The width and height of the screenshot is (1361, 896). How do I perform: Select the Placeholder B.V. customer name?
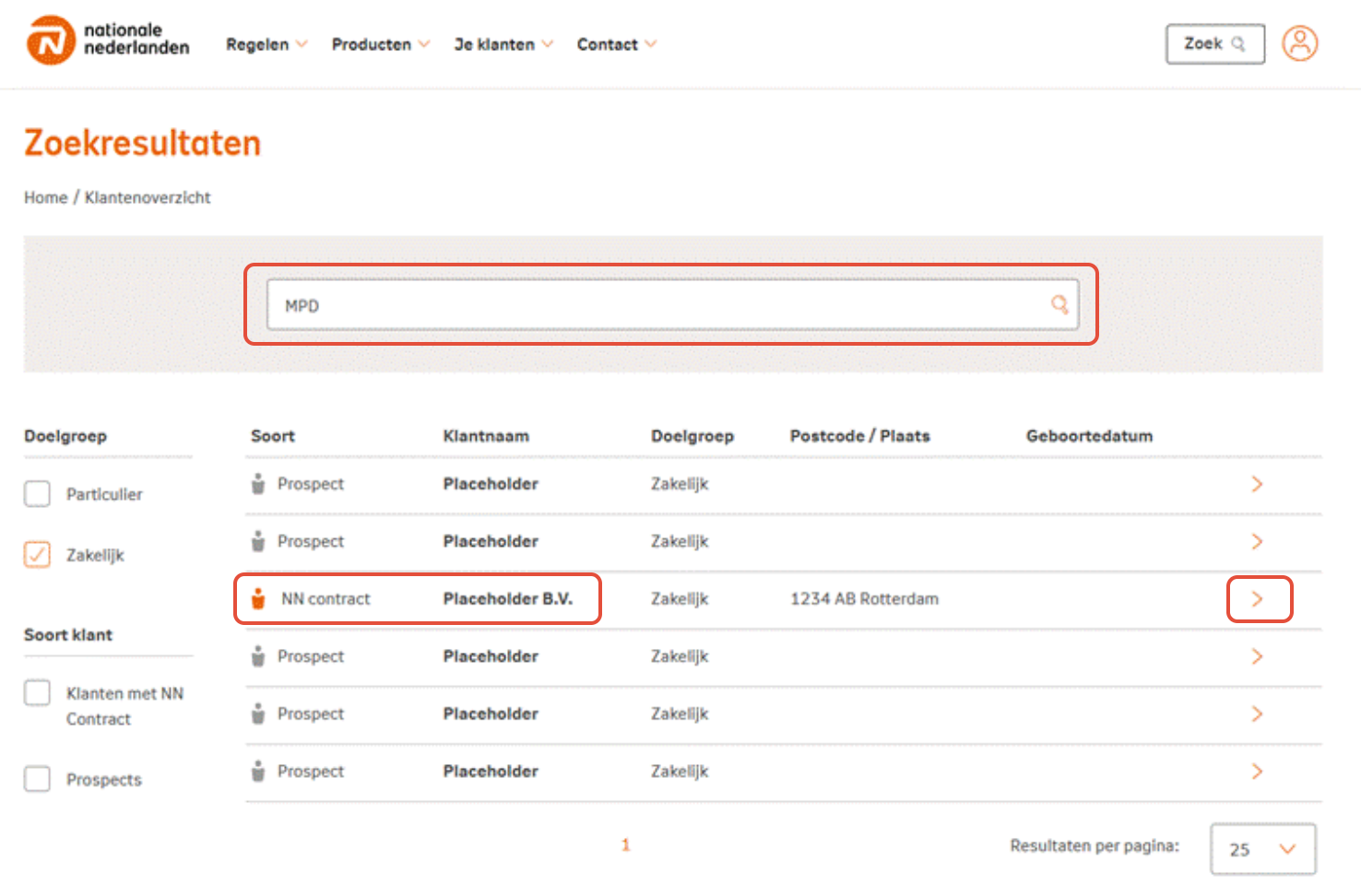(x=507, y=599)
